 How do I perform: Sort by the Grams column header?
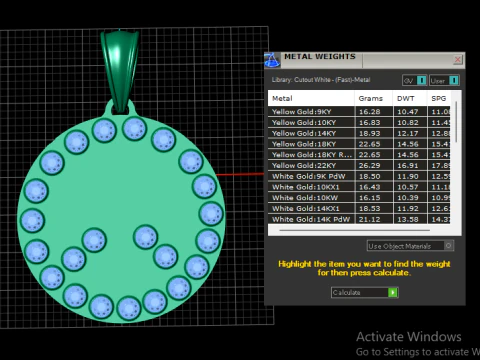374,98
